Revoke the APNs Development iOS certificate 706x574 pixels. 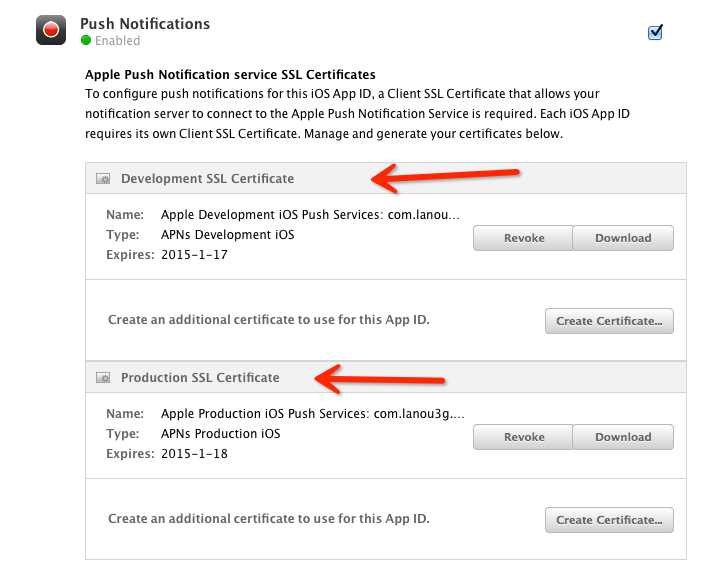tap(523, 238)
